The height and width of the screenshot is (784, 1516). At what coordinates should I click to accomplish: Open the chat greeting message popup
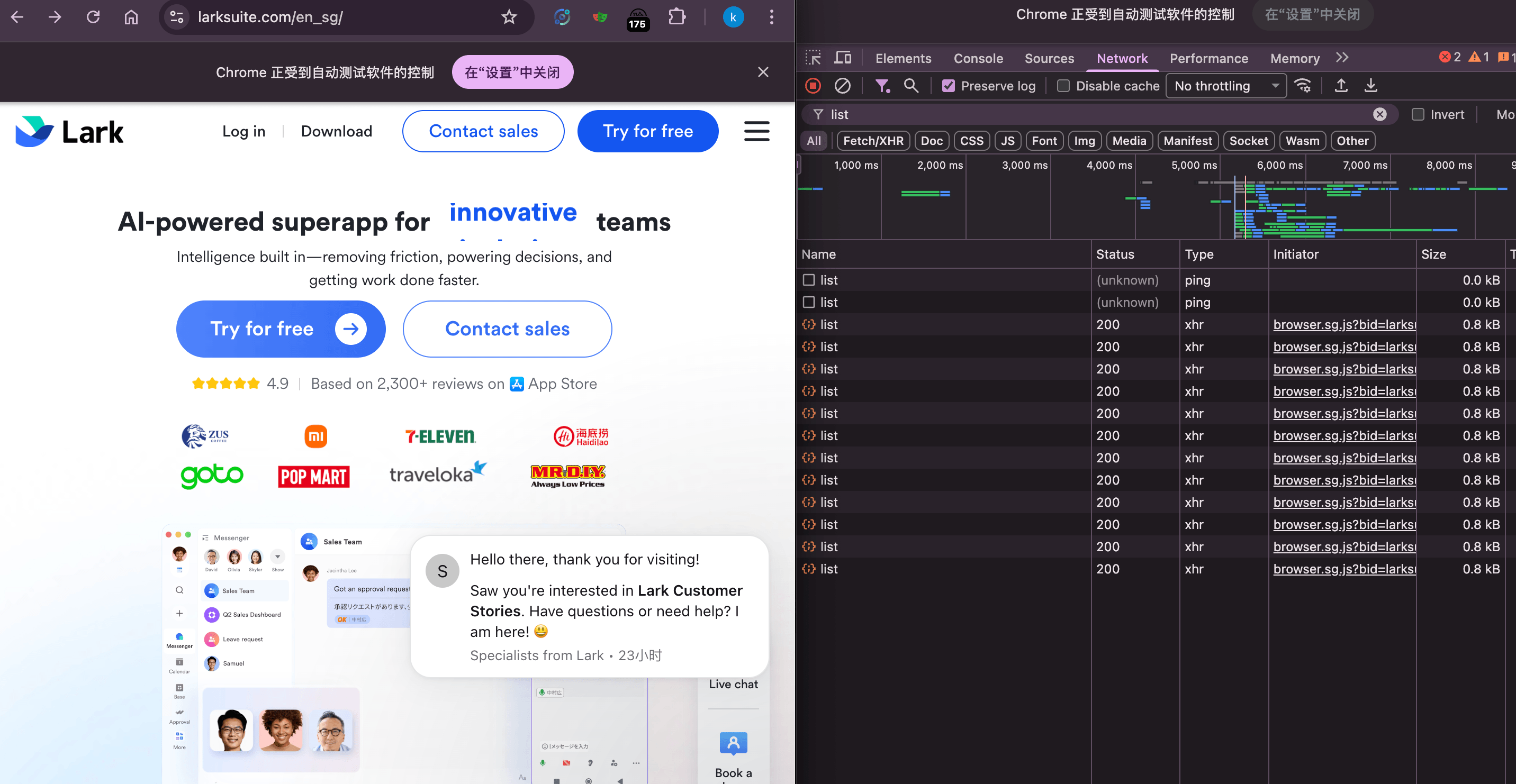pyautogui.click(x=589, y=606)
